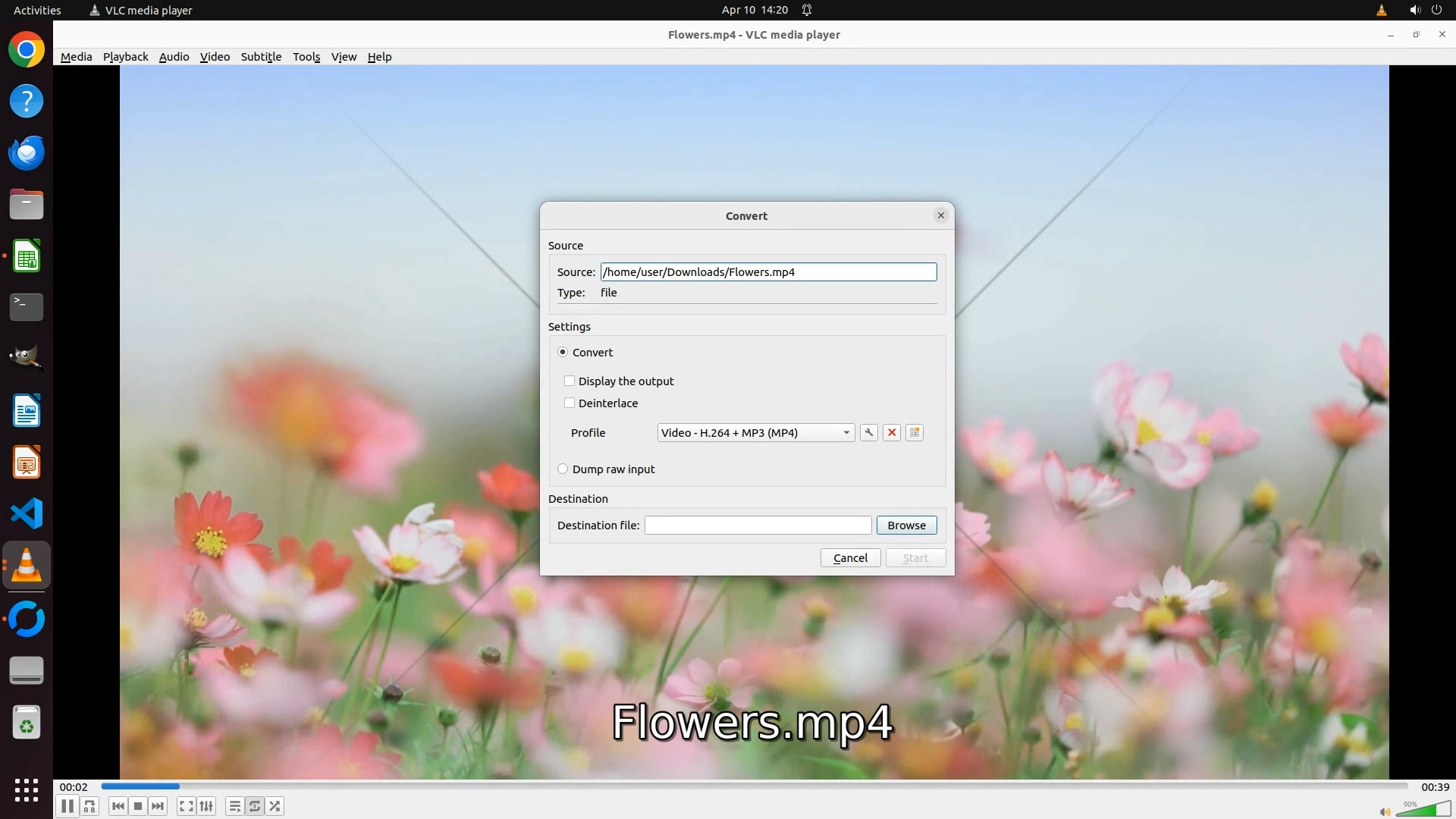Pause the video playback
Screen dimensions: 1456x819
point(67,806)
